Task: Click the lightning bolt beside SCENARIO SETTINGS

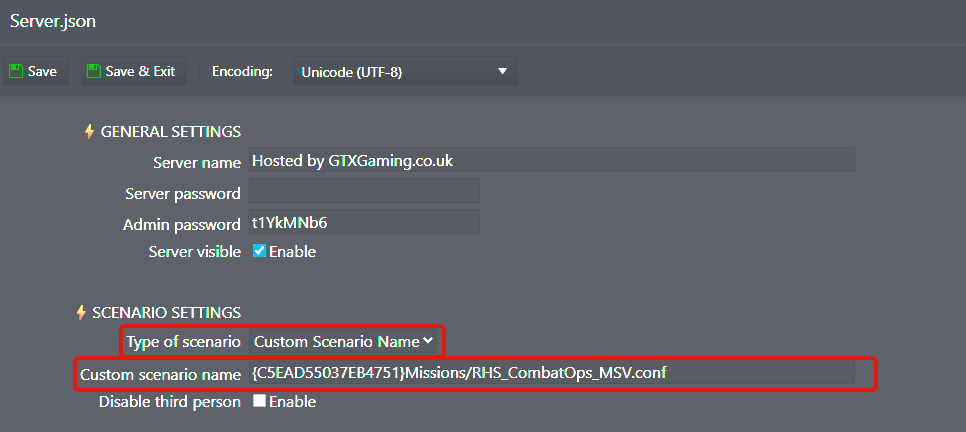Action: coord(81,312)
